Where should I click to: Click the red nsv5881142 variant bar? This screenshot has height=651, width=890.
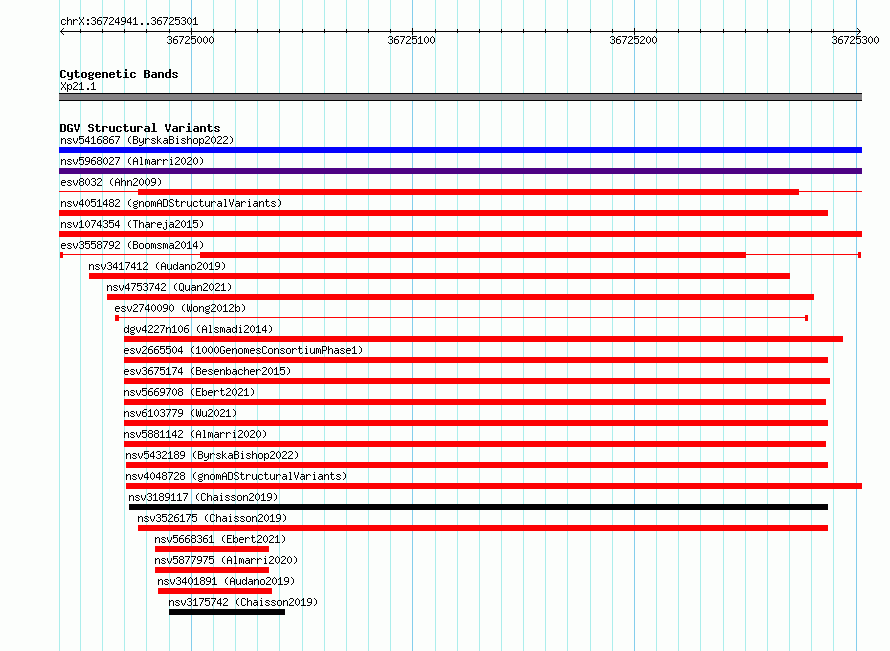coord(475,444)
